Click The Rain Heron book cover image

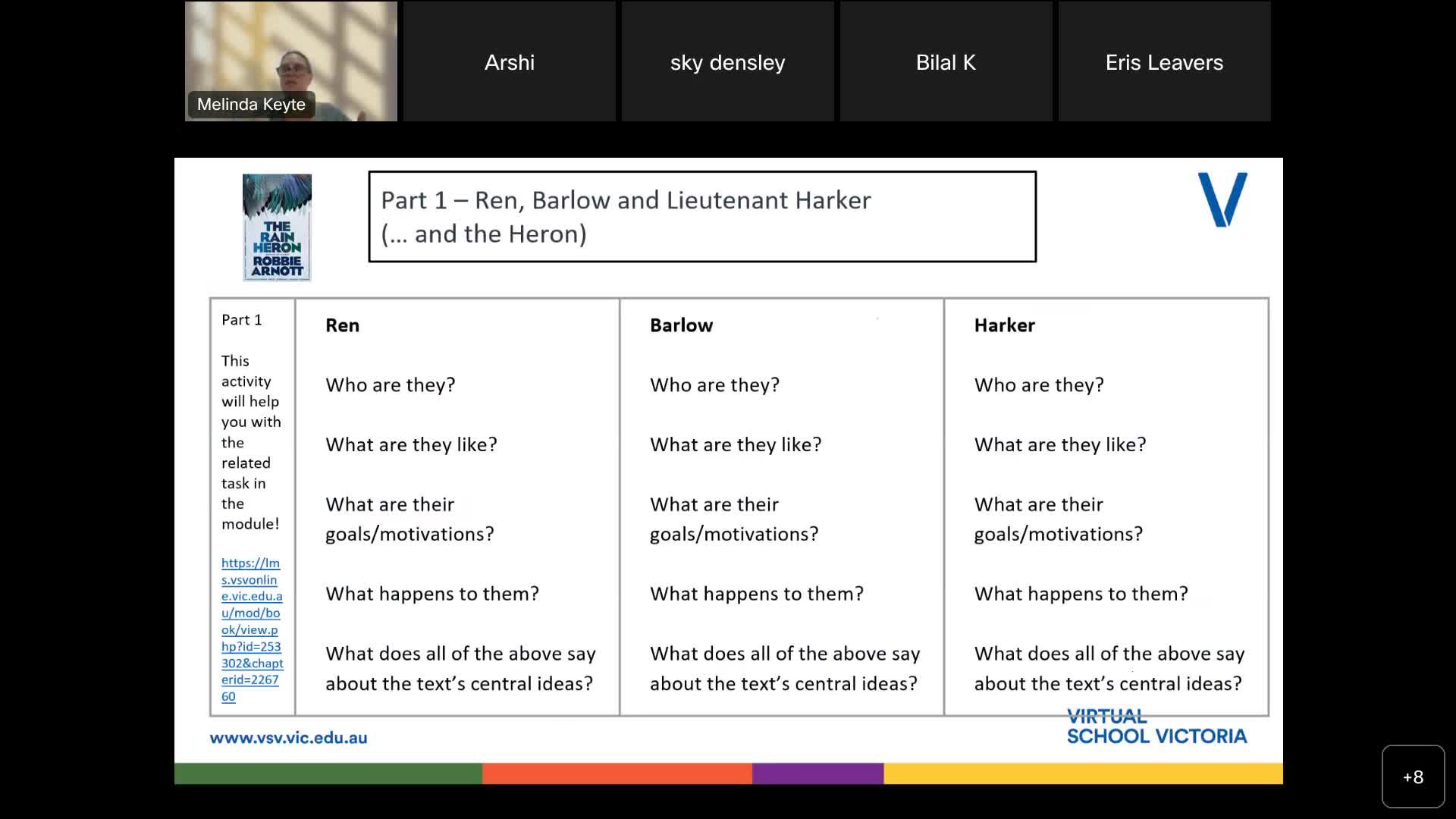pos(276,227)
